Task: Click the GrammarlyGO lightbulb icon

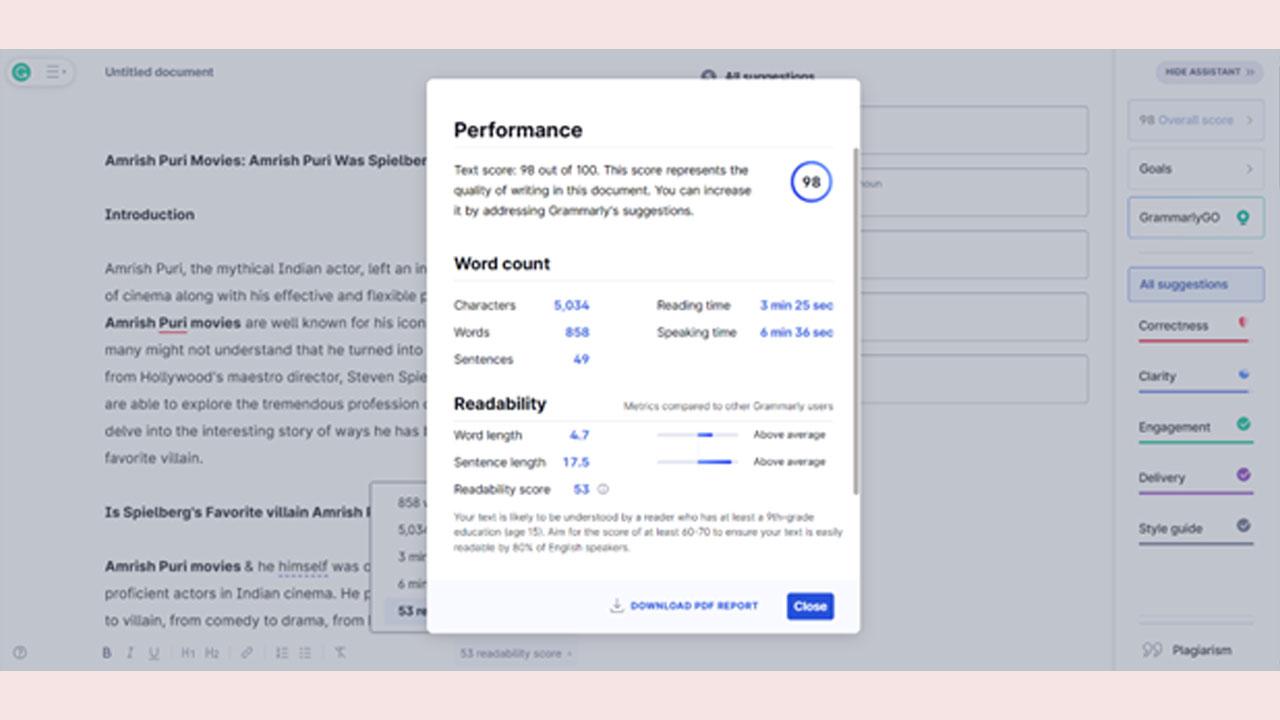Action: tap(1243, 218)
